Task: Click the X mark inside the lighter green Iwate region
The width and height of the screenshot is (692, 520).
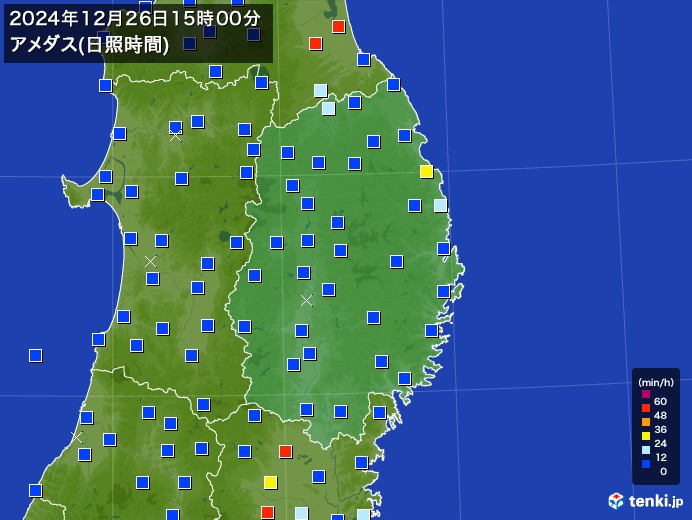Action: [306, 301]
